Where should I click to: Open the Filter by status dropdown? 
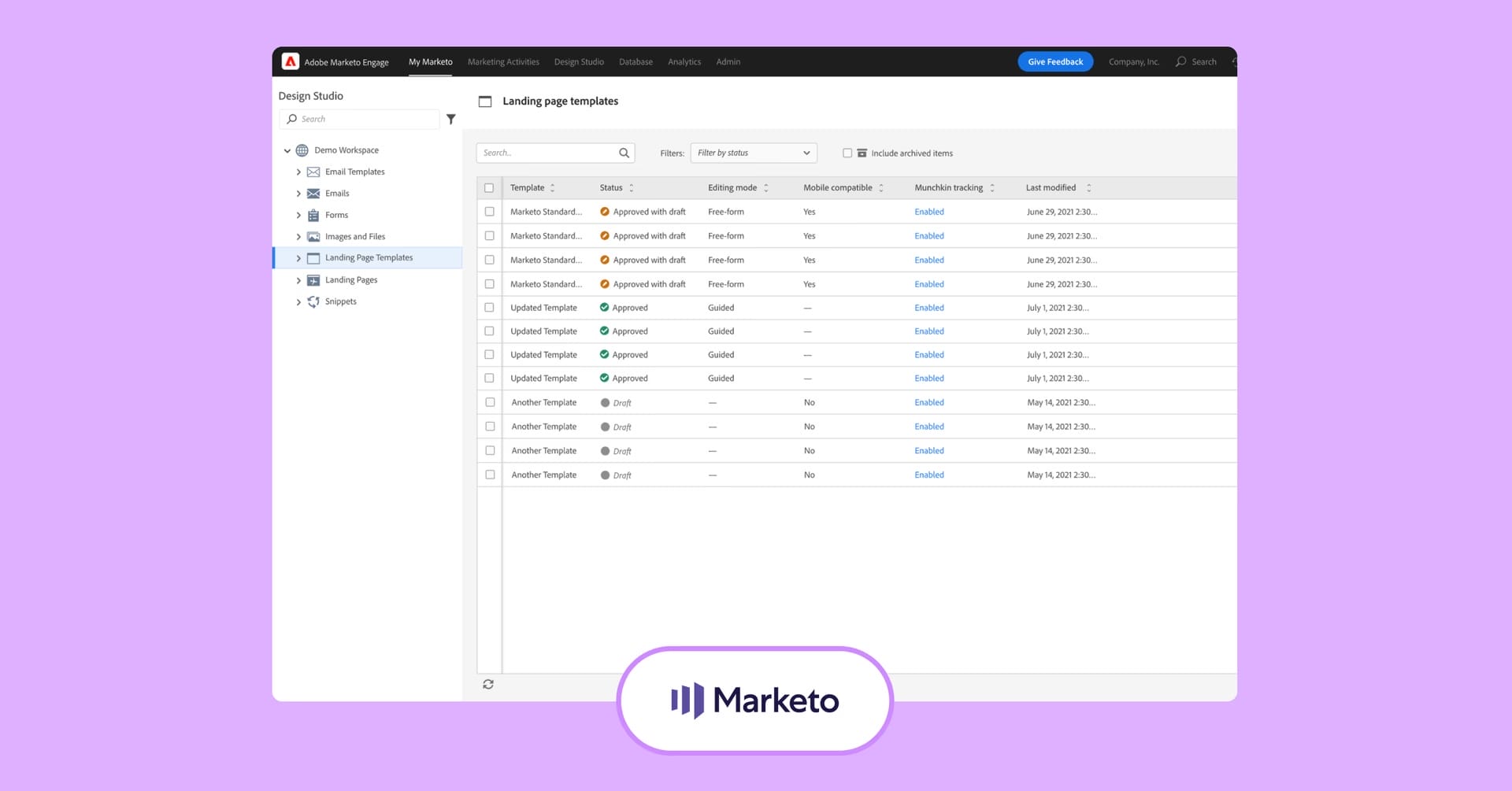point(753,152)
